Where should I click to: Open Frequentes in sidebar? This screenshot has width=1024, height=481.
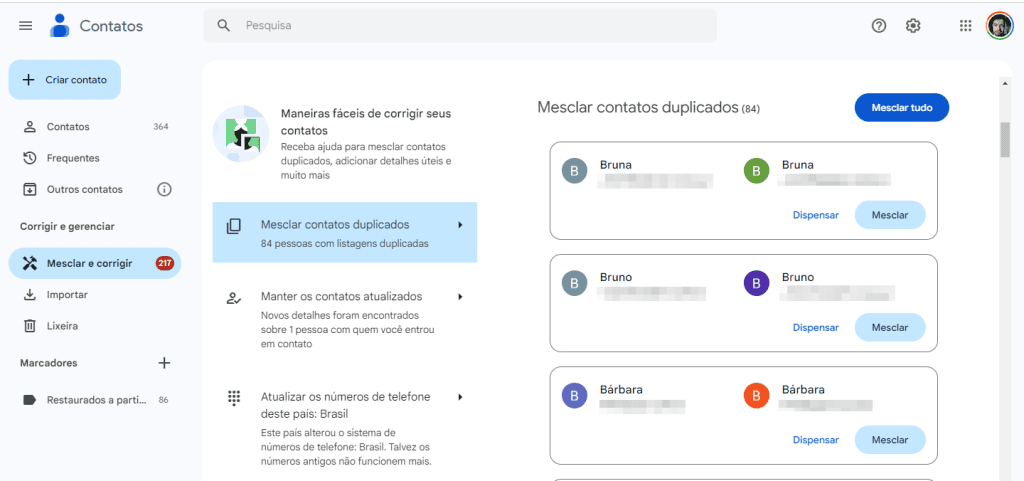pos(95,158)
